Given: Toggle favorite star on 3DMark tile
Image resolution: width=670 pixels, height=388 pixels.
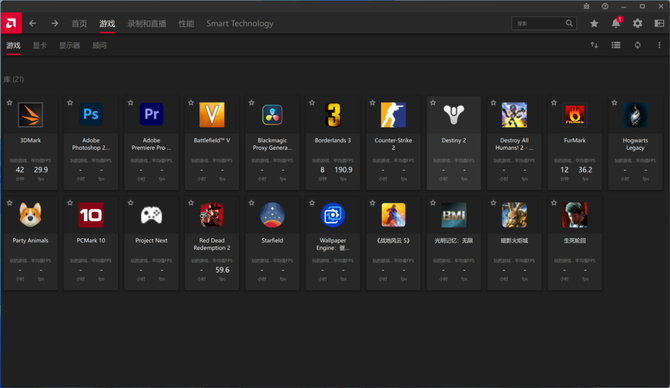Looking at the screenshot, I should 9,103.
